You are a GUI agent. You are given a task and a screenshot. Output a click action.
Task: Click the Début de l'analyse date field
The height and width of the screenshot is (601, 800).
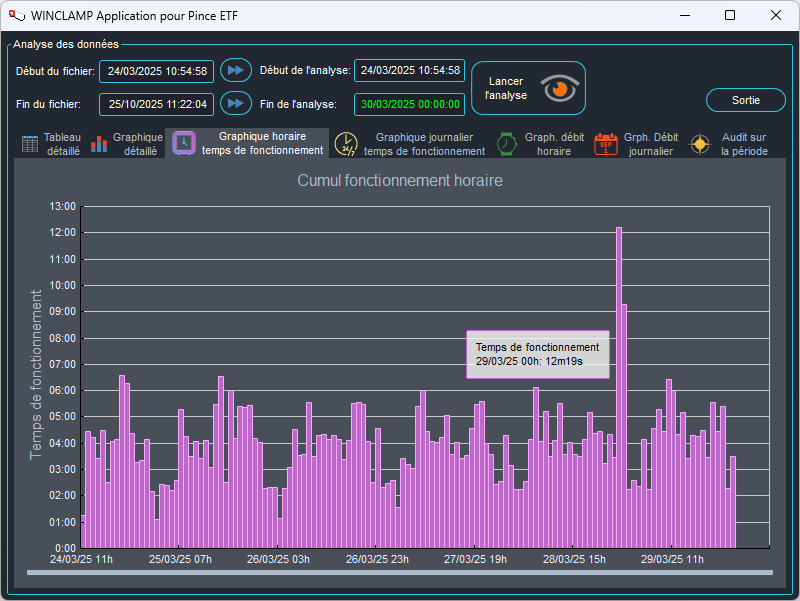coord(410,70)
